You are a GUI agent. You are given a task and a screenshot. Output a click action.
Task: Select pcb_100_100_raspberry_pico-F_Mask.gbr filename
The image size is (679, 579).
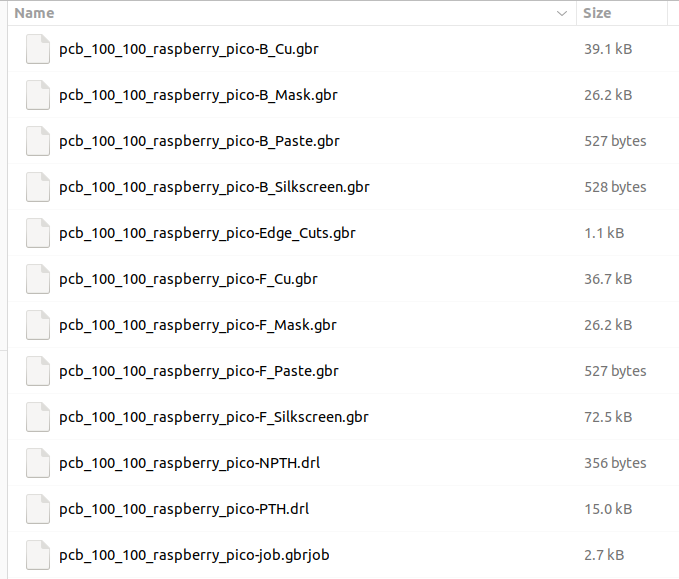197,325
